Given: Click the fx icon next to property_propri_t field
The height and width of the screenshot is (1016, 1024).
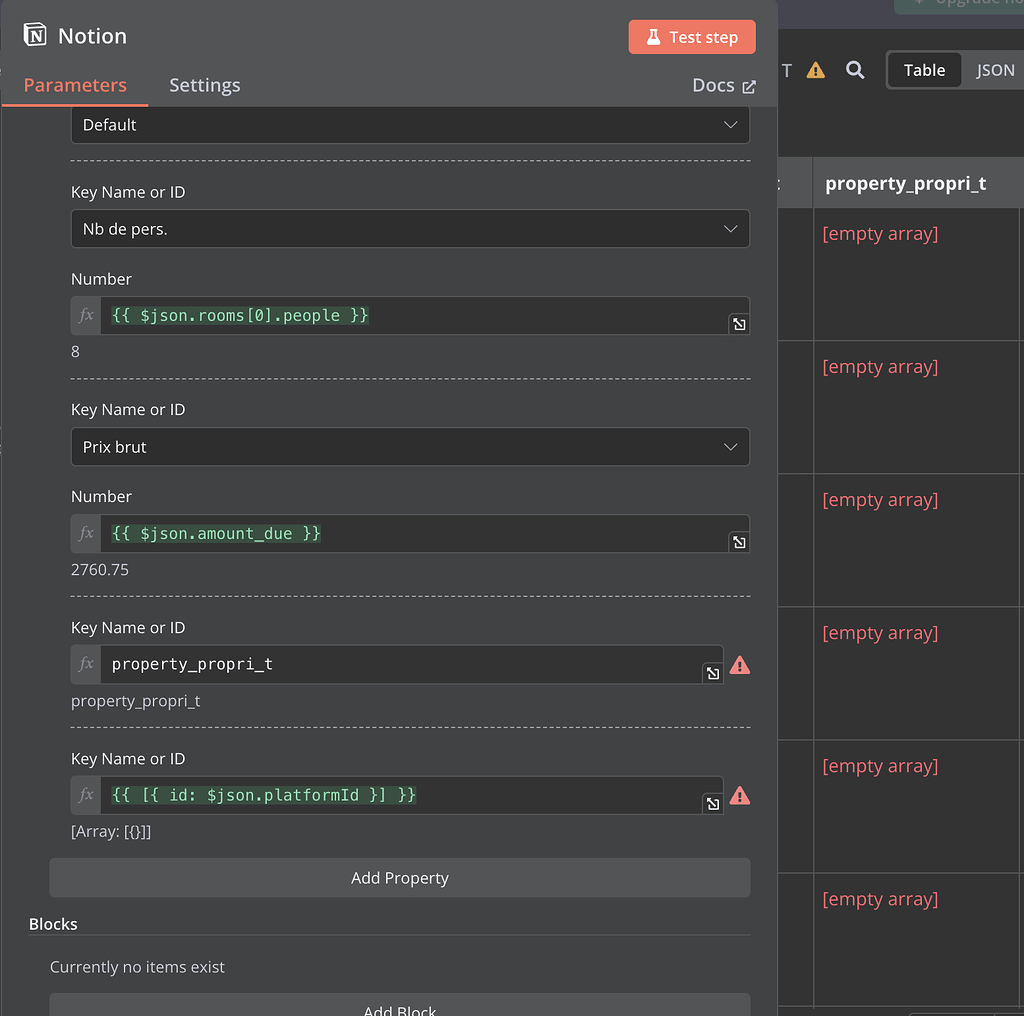Looking at the screenshot, I should [x=85, y=664].
